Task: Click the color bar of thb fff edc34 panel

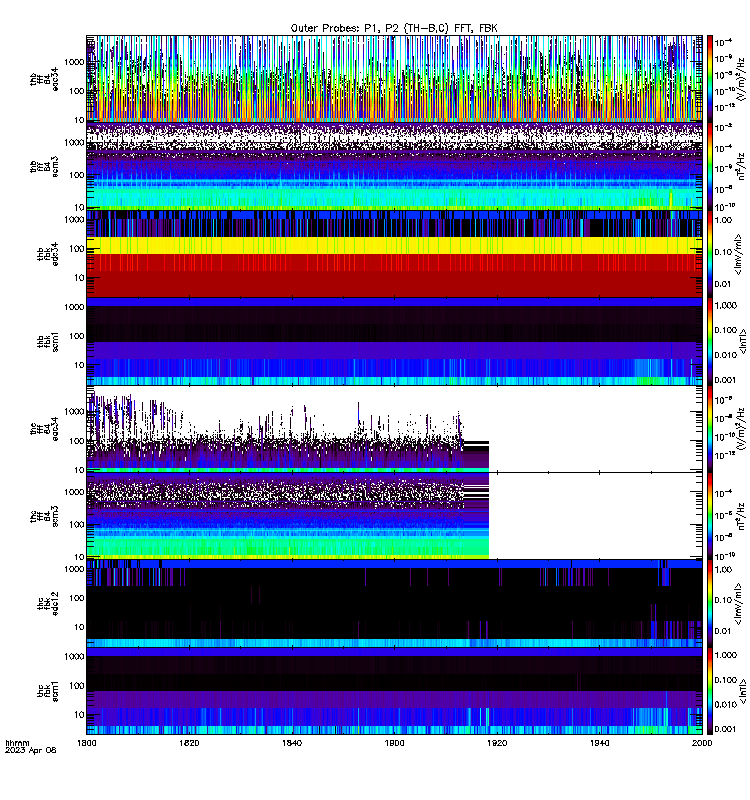Action: [x=709, y=79]
